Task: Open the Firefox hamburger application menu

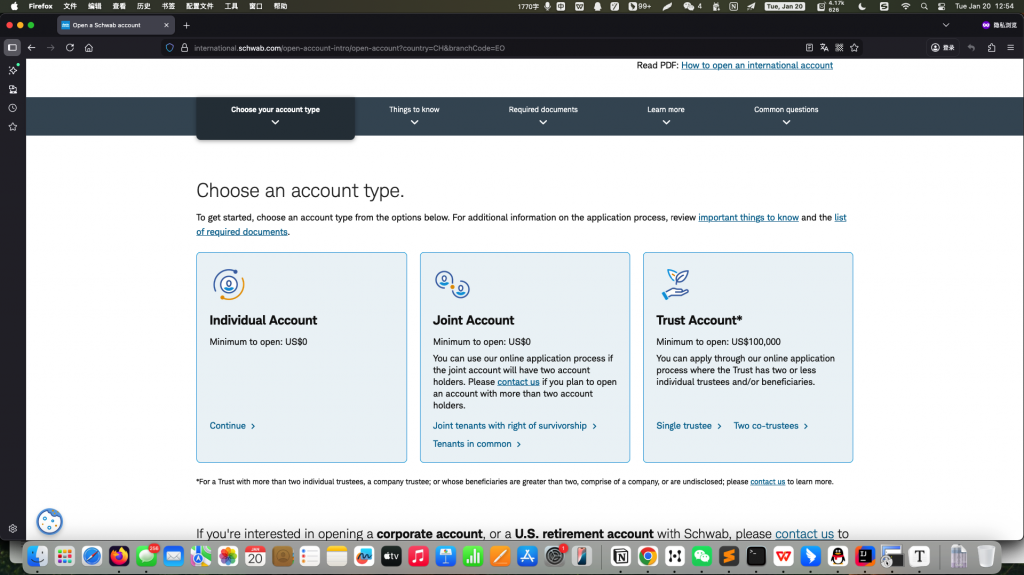Action: point(1010,48)
